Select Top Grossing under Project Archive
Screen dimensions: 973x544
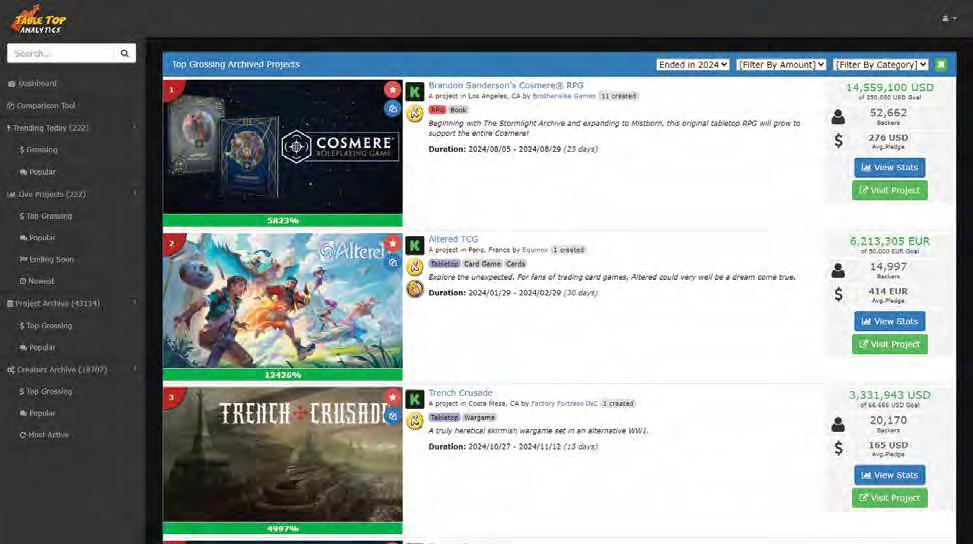click(46, 326)
